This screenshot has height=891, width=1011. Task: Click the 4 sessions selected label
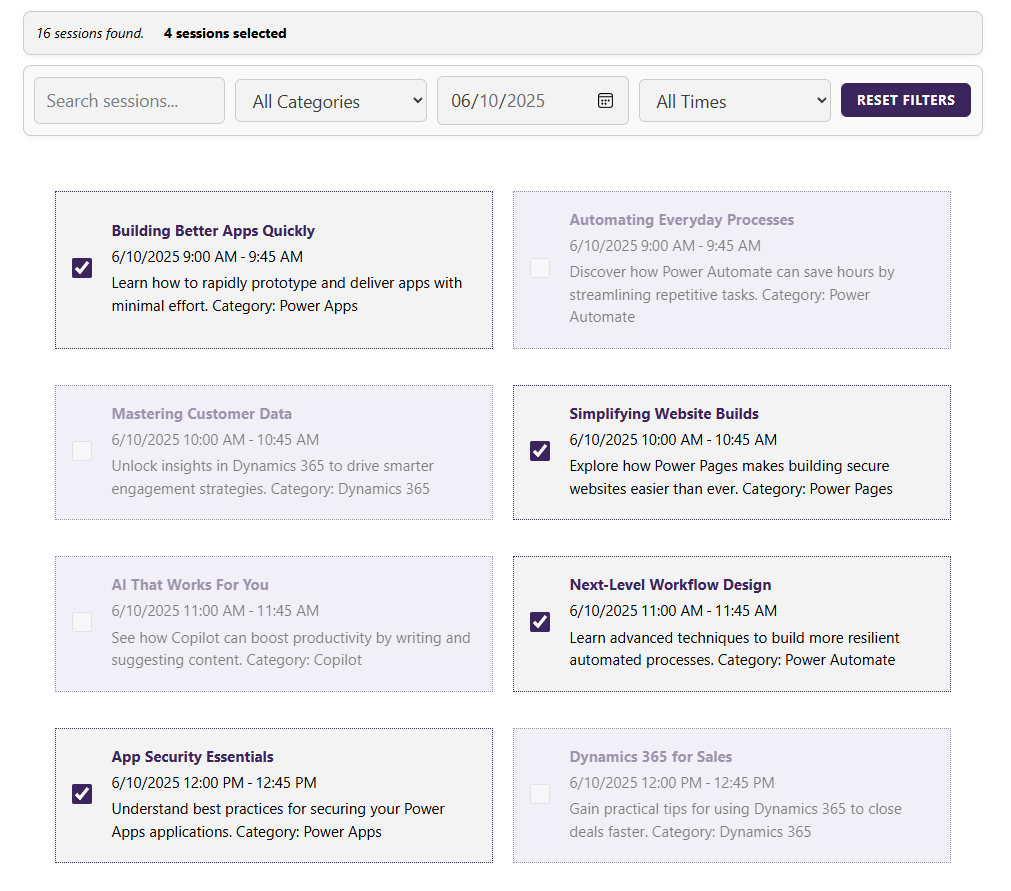tap(225, 33)
